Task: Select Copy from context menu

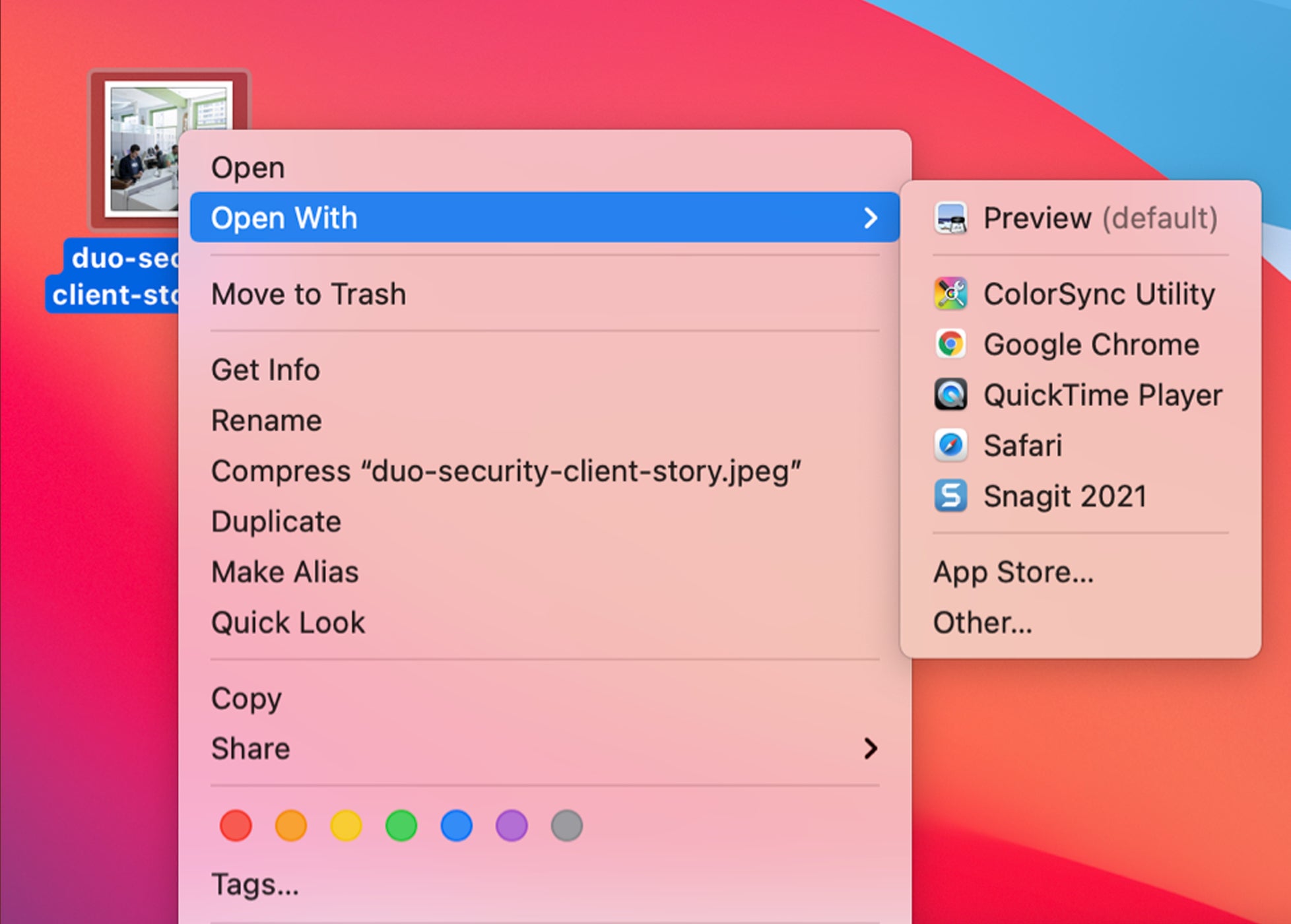Action: coord(545,698)
